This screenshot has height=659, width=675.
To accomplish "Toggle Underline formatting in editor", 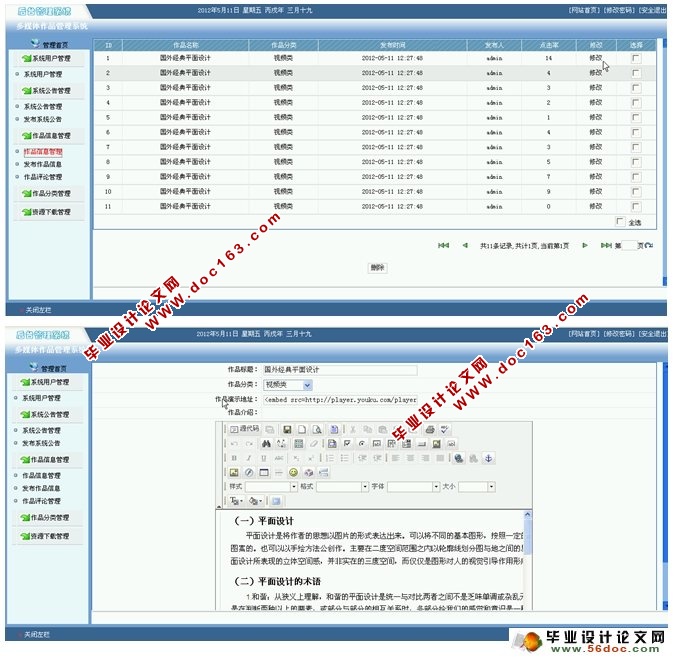I will [264, 458].
